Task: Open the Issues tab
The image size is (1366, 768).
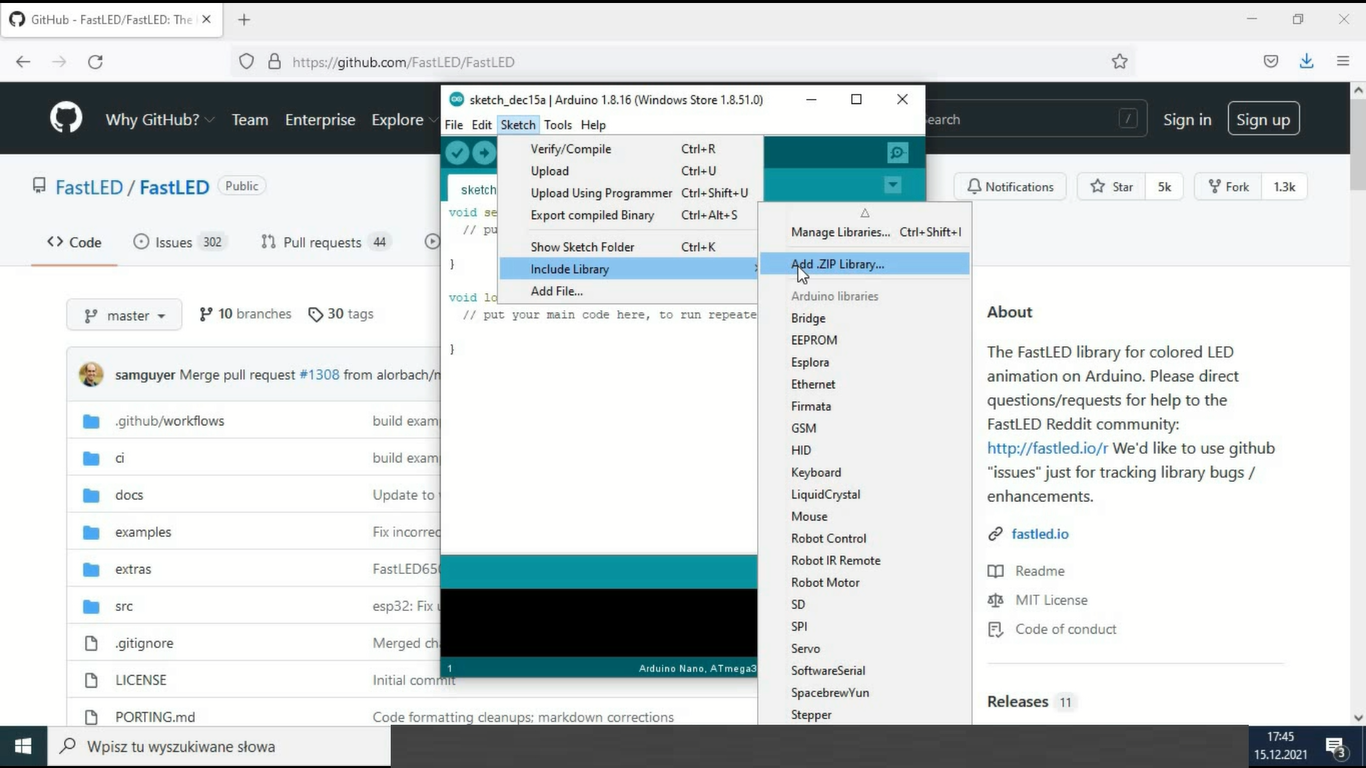Action: 179,242
